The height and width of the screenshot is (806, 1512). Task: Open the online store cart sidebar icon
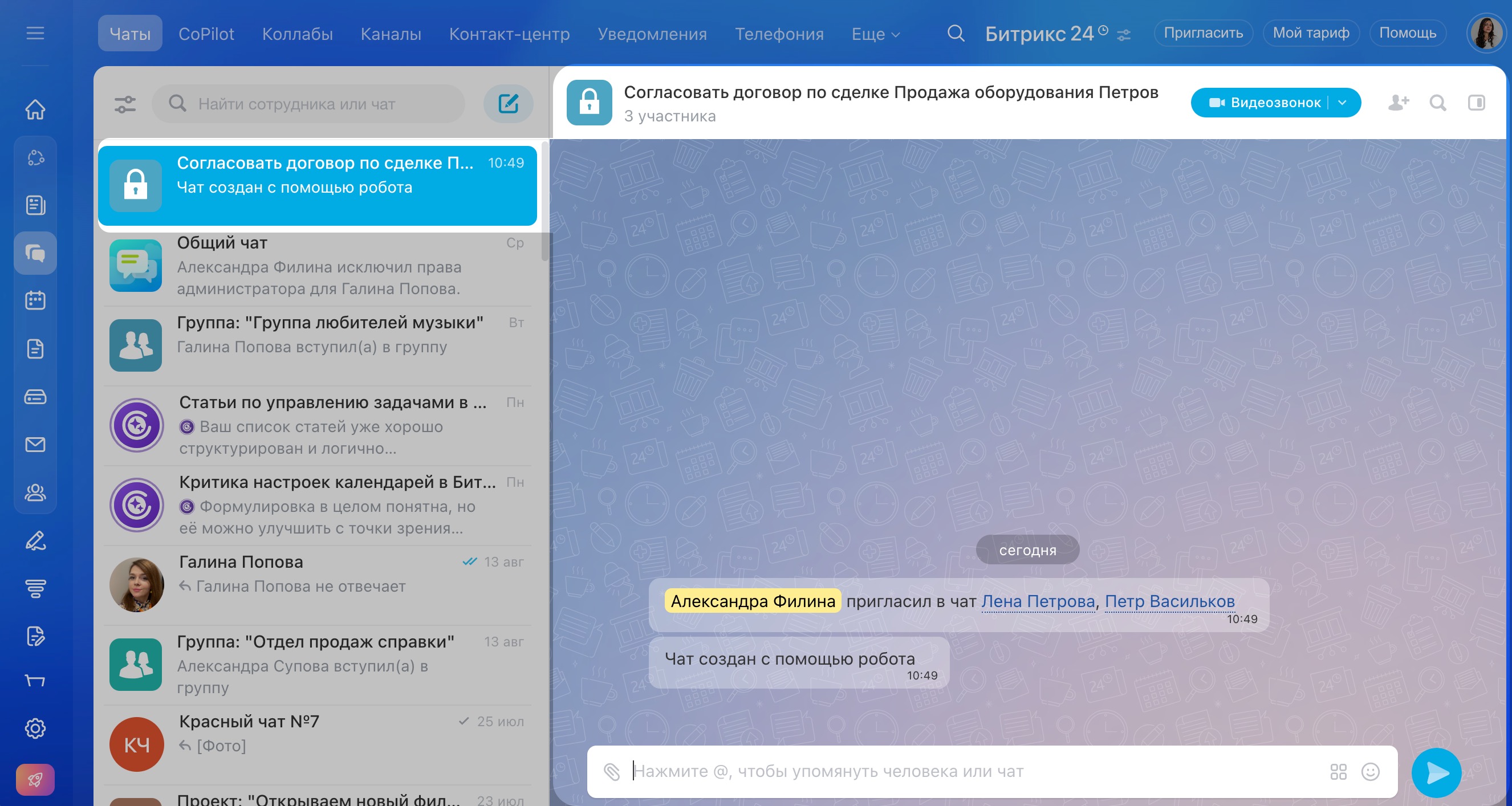coord(35,681)
